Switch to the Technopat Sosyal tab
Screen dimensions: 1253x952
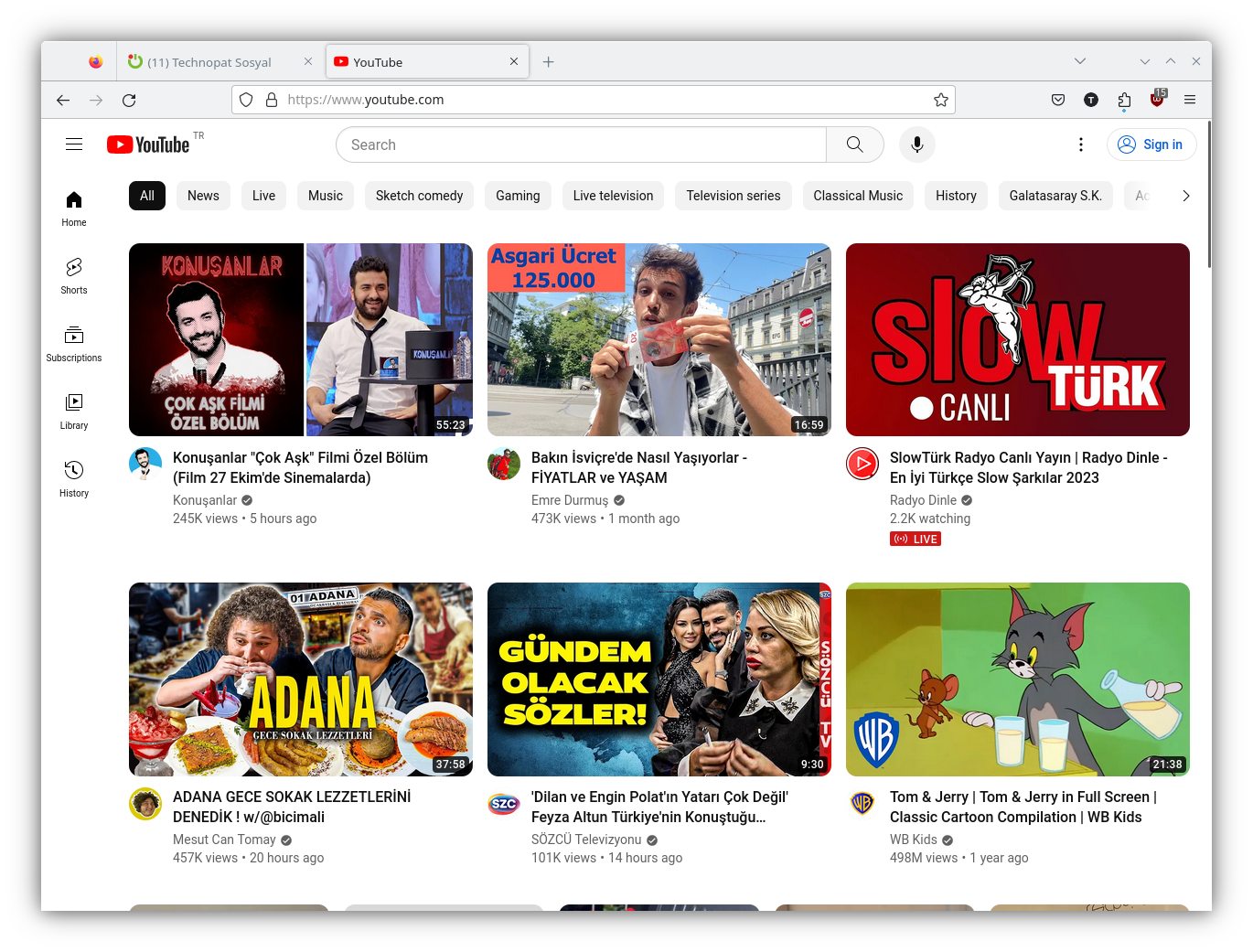point(220,62)
